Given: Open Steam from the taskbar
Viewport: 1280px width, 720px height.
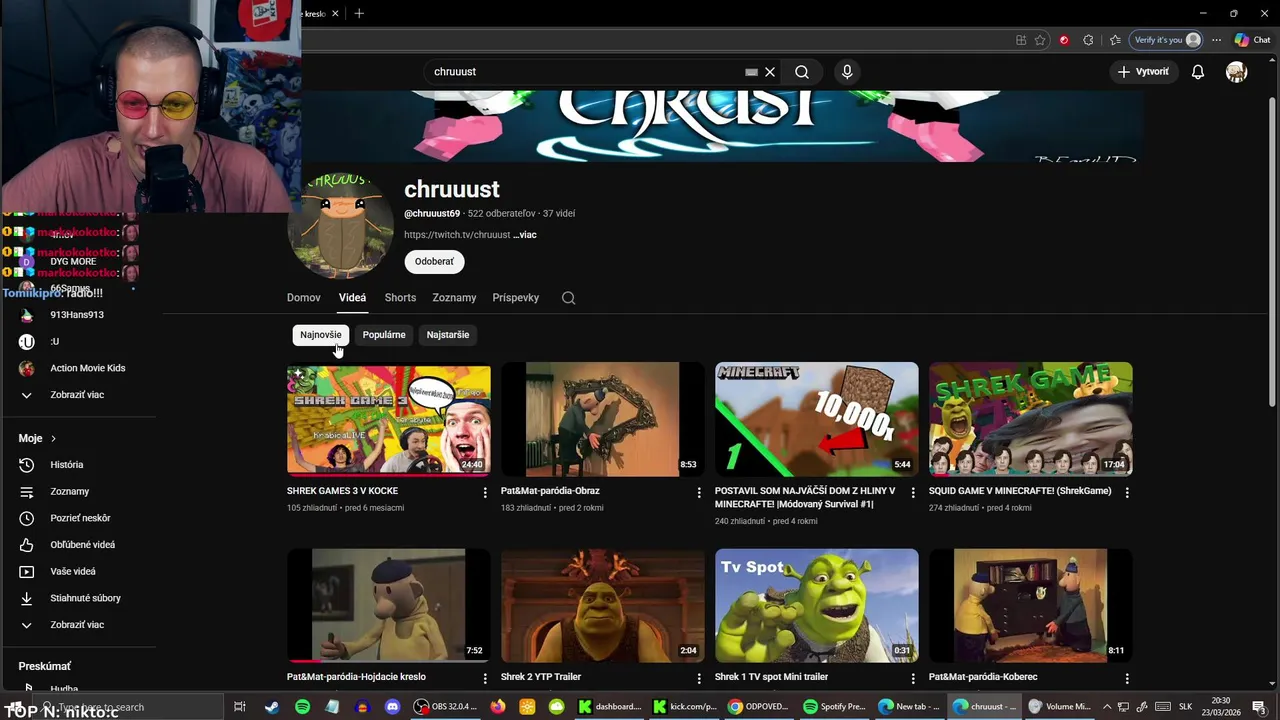Looking at the screenshot, I should coord(272,707).
